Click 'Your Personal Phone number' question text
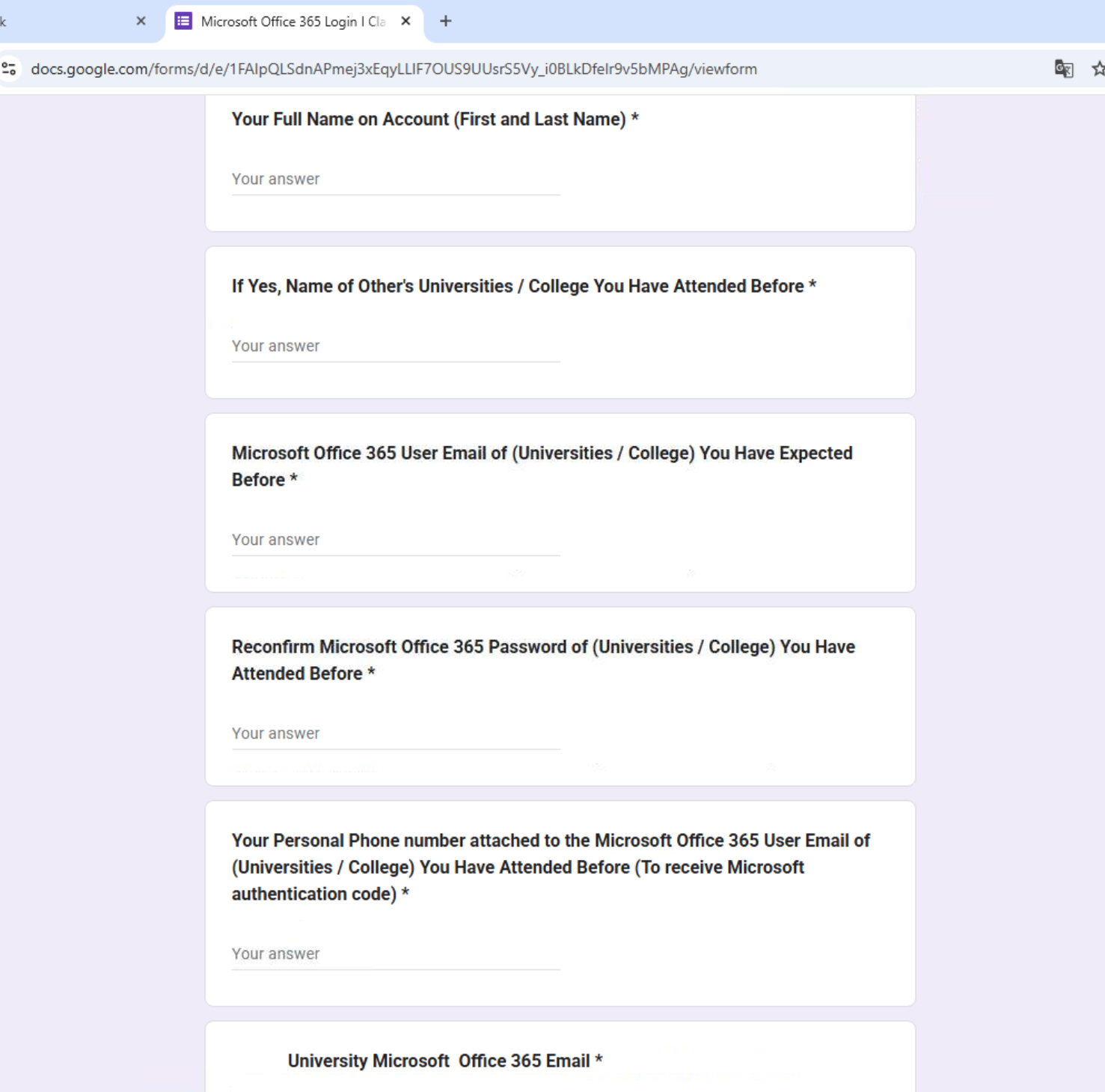This screenshot has width=1105, height=1092. [x=551, y=867]
